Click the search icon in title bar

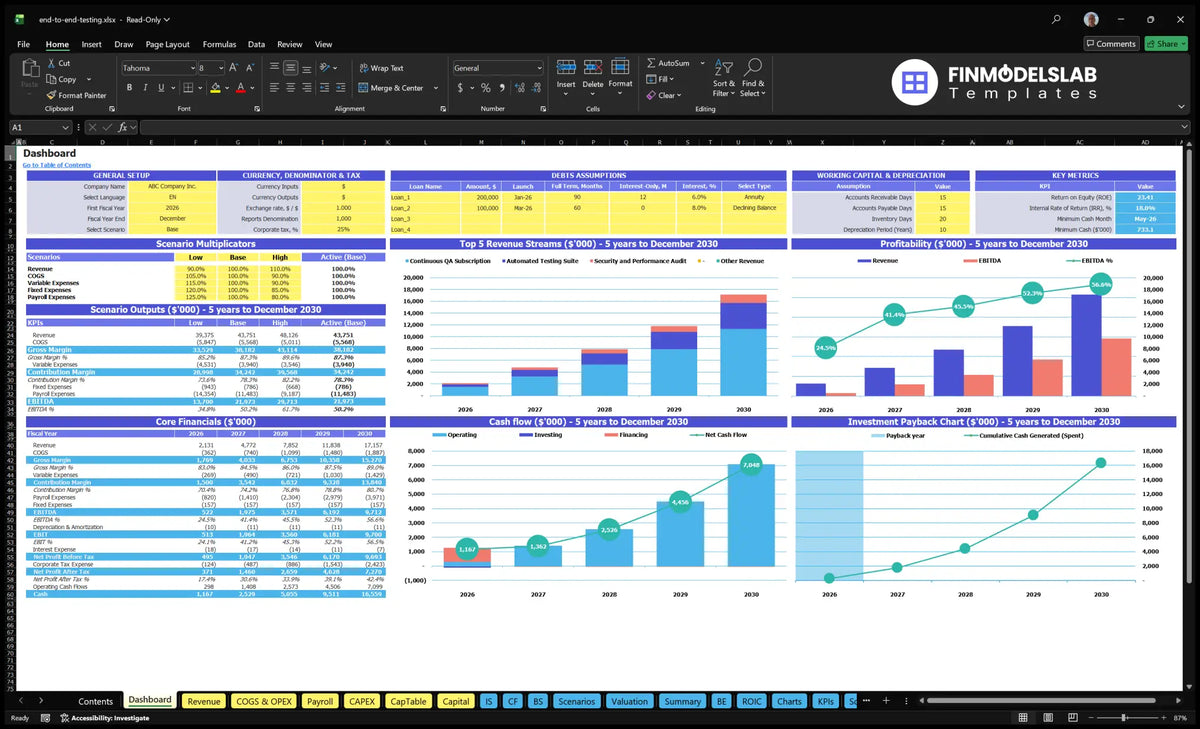point(1057,19)
